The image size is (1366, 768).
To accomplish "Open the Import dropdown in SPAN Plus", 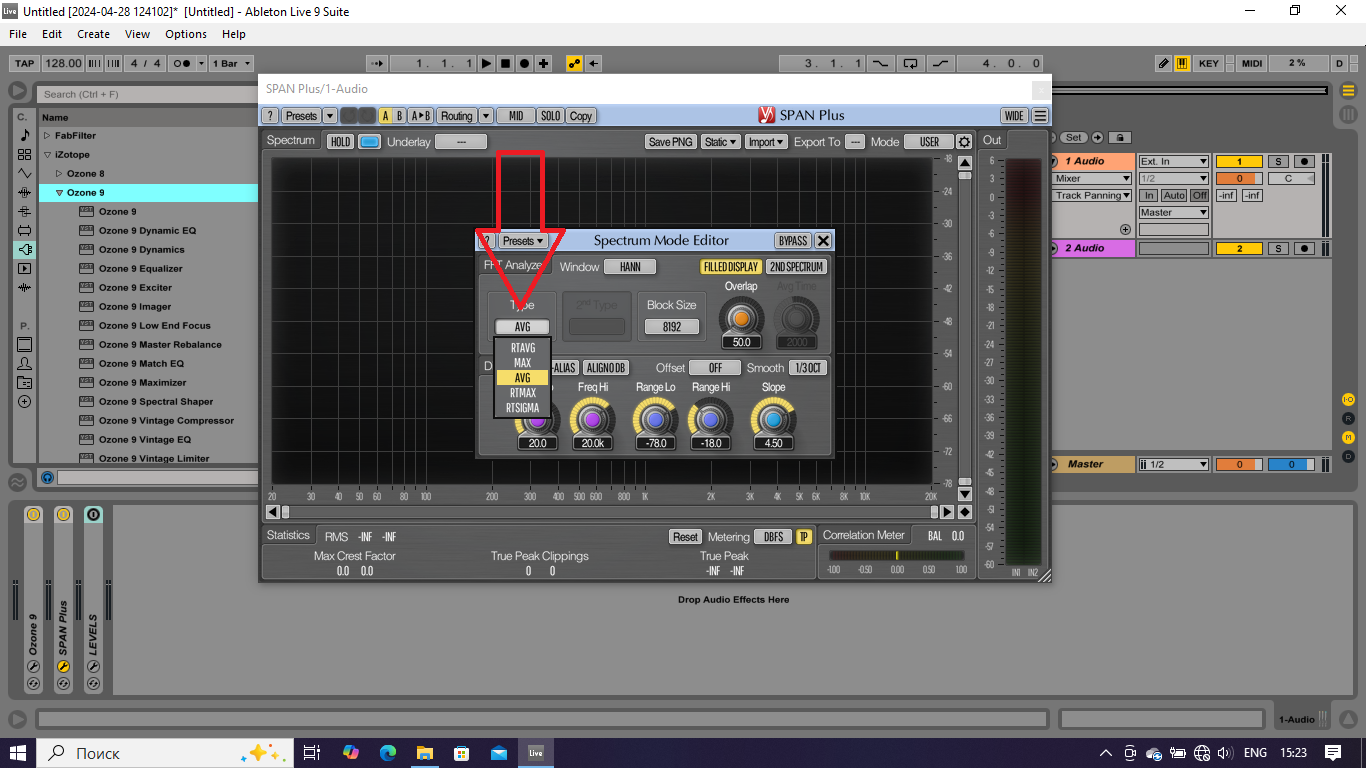I will 766,142.
